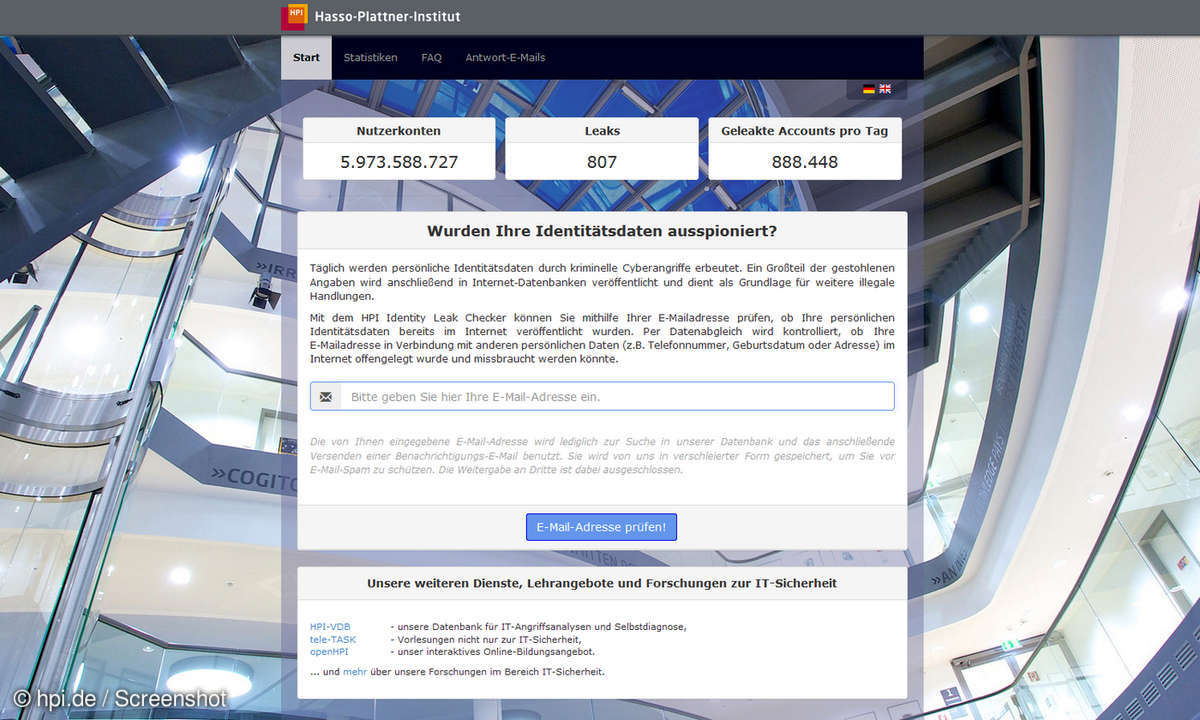
Task: Click the Nutzerkonten card heading
Action: point(399,131)
